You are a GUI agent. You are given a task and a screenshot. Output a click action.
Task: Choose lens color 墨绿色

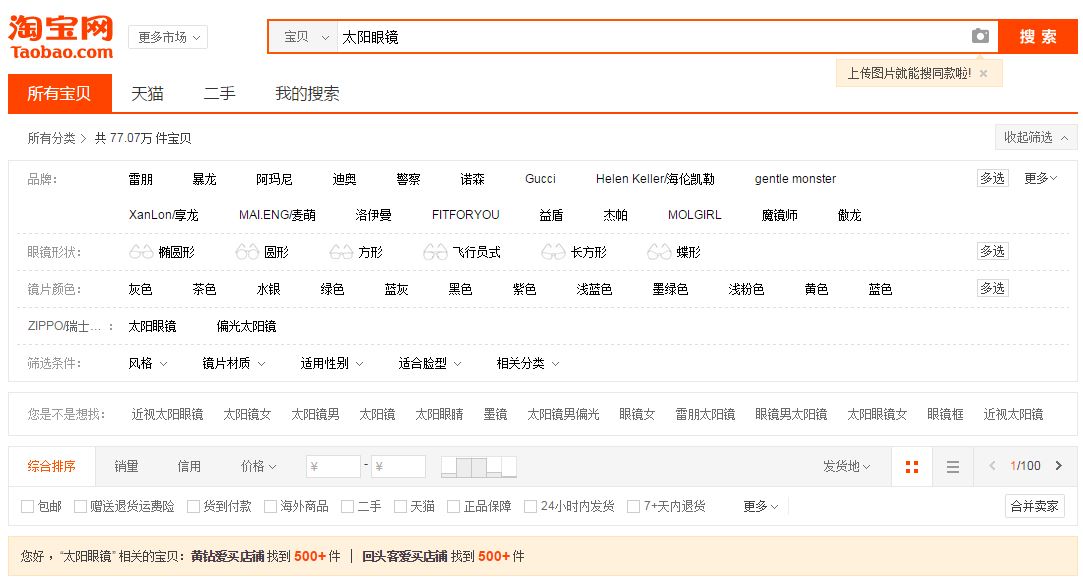pos(670,289)
